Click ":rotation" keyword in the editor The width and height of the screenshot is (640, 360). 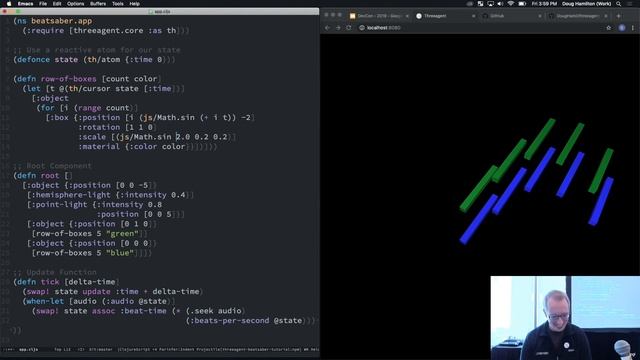99,127
